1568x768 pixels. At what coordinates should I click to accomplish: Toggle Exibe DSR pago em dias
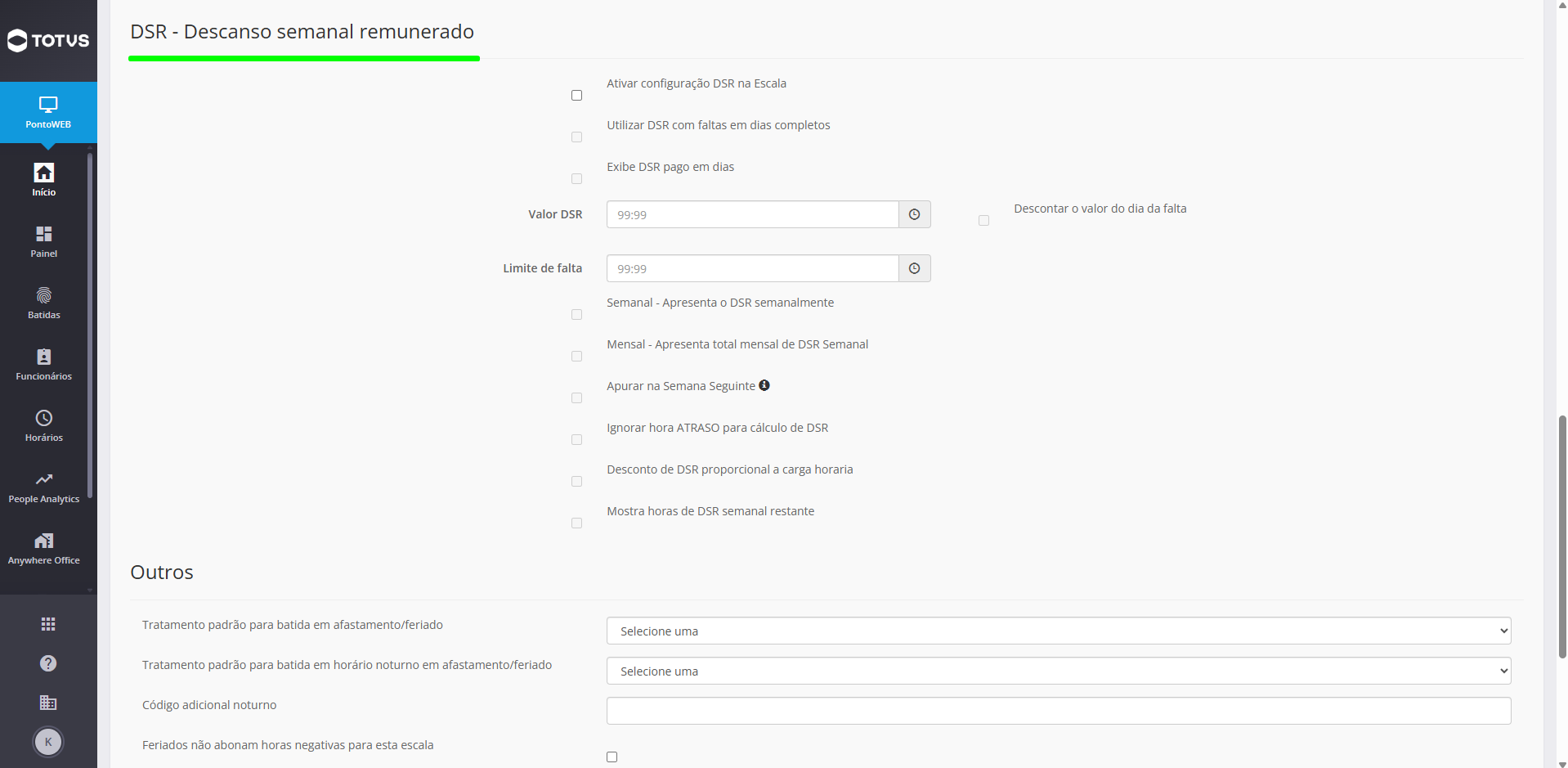click(577, 179)
